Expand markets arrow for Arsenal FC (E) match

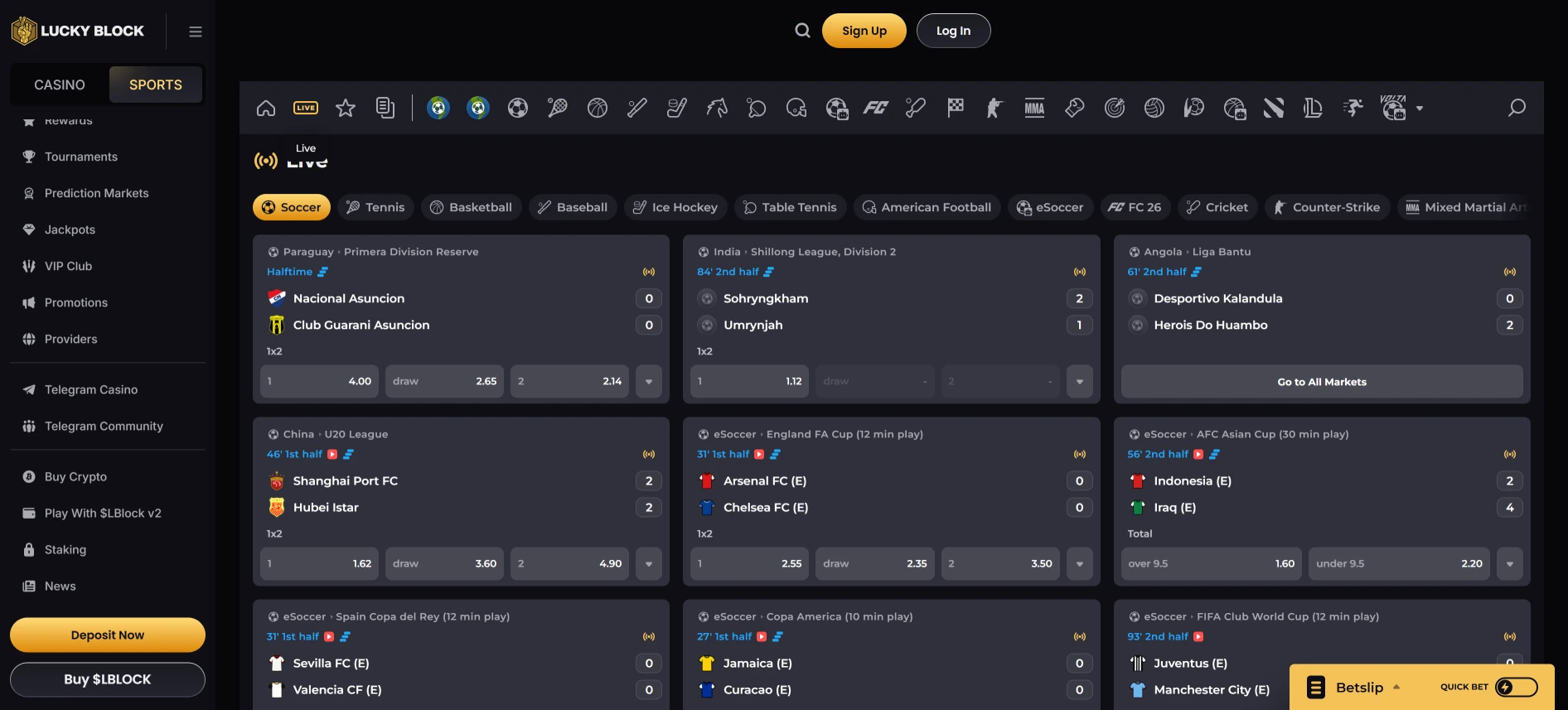tap(1080, 563)
